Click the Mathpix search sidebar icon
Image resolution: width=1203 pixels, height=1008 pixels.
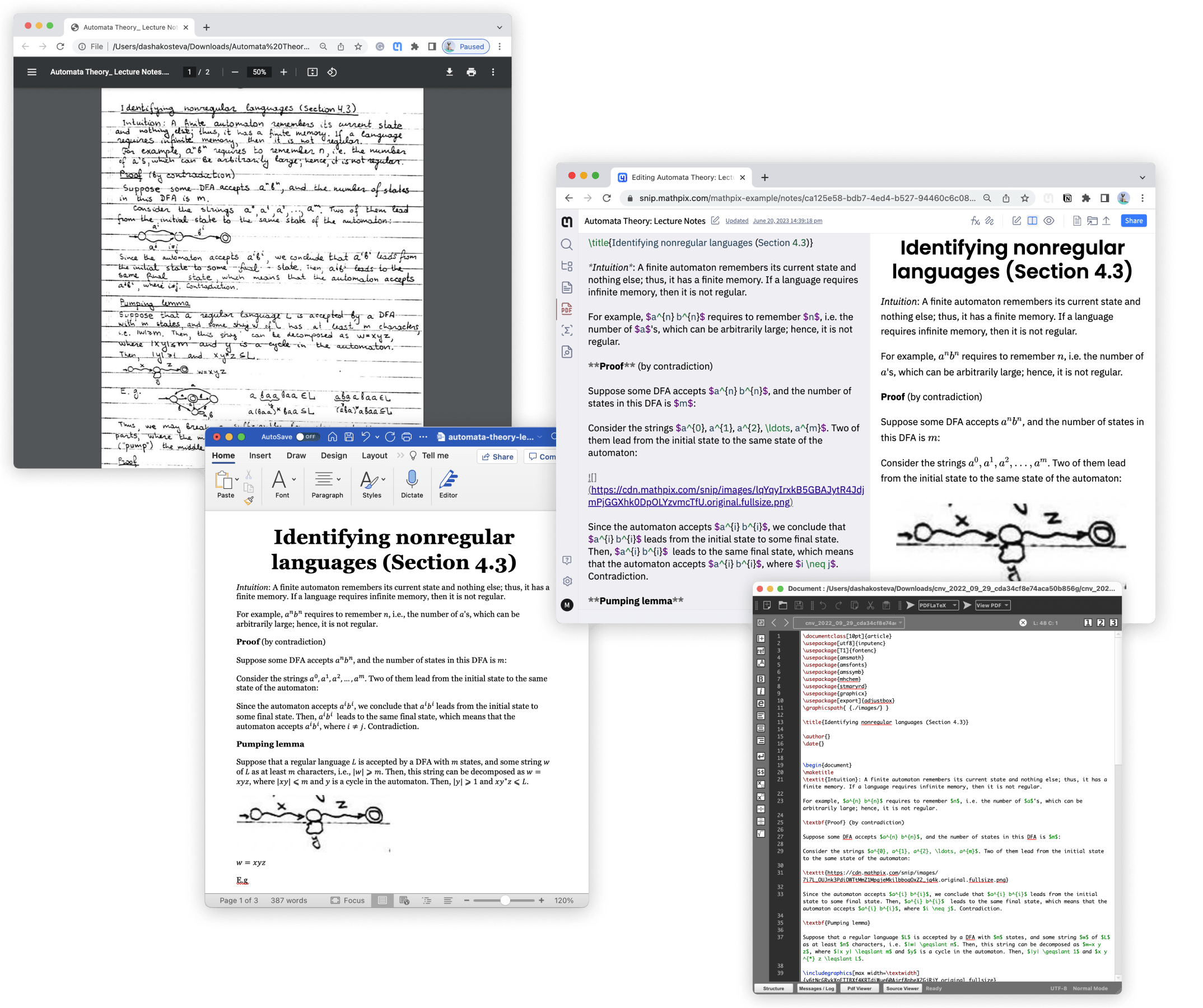click(567, 245)
